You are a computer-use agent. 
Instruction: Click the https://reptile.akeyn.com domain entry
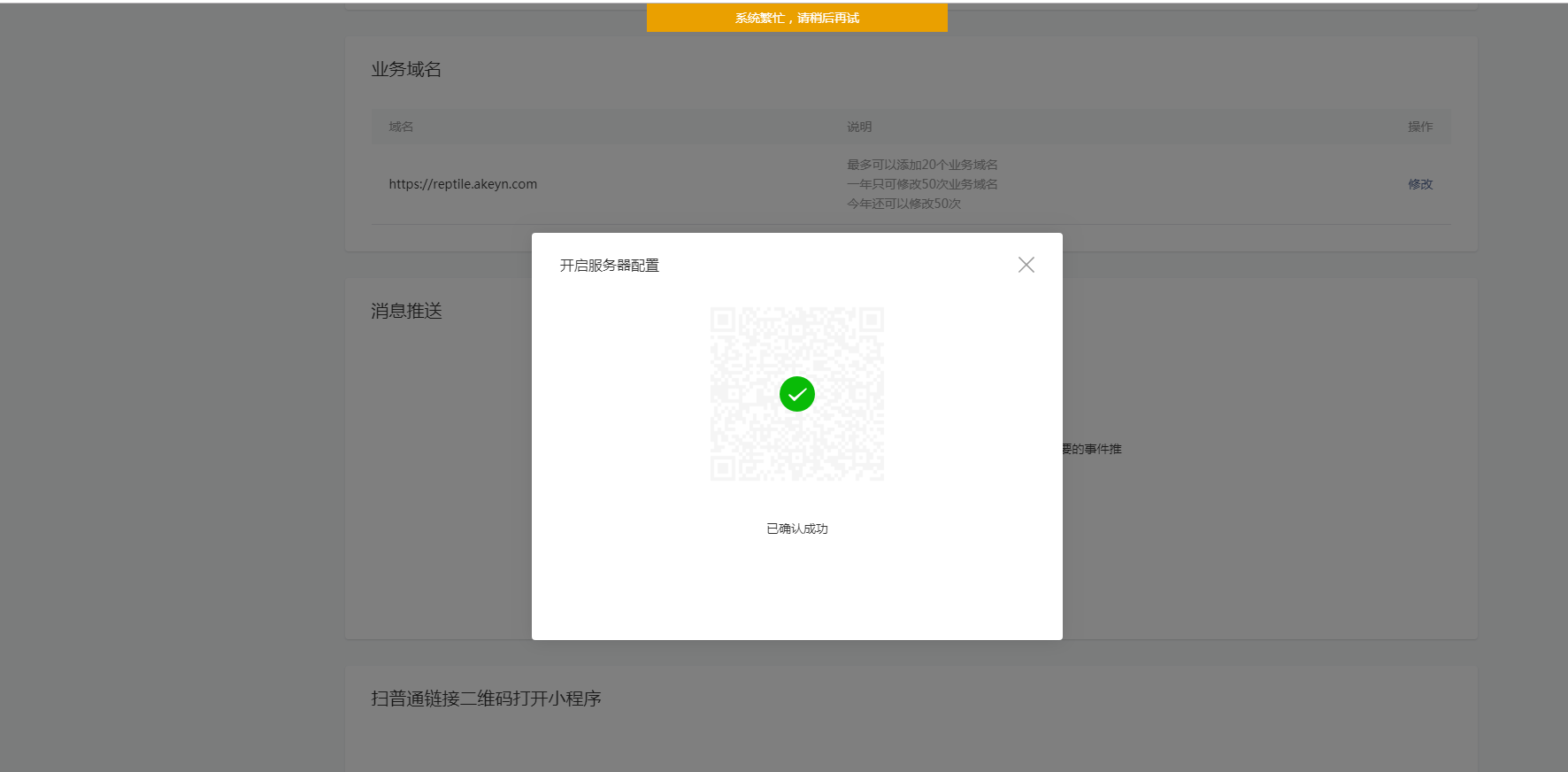[x=463, y=184]
